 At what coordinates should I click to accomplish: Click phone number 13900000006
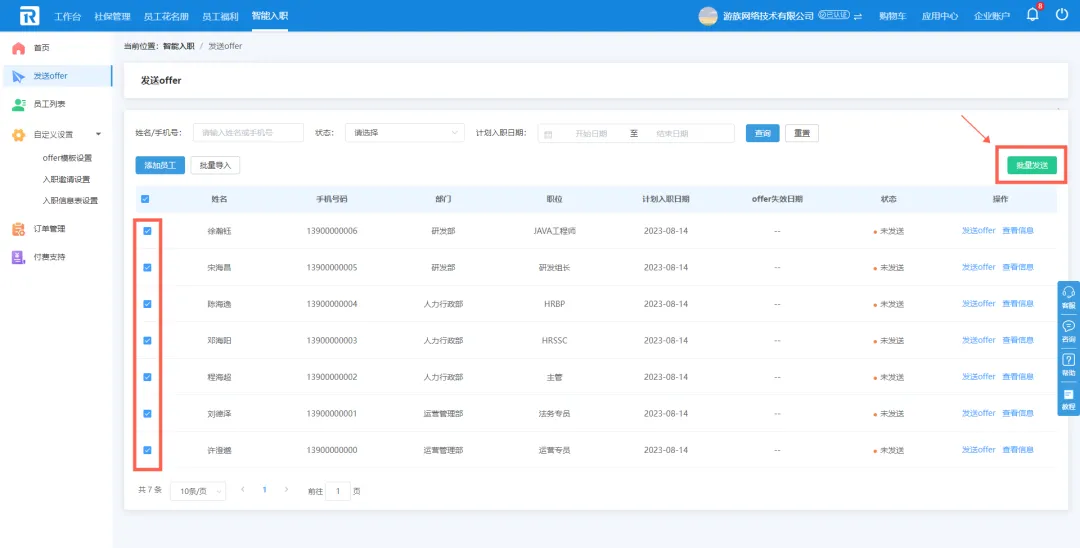click(332, 231)
